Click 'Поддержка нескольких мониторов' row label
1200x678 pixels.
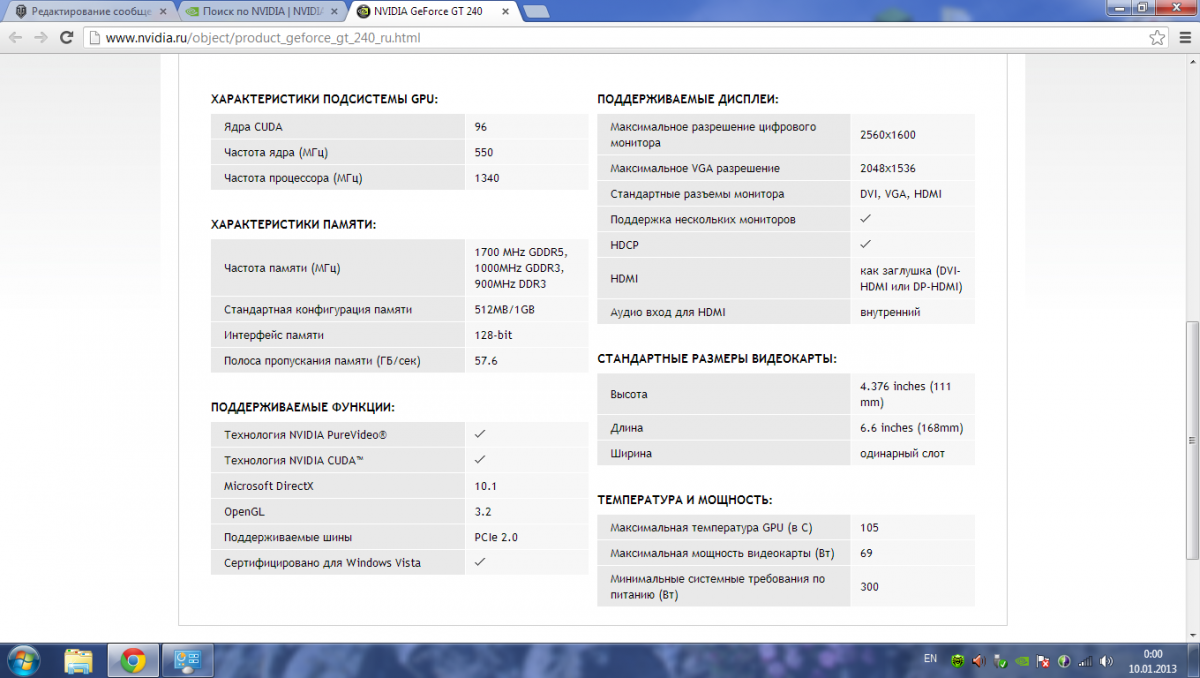[703, 219]
